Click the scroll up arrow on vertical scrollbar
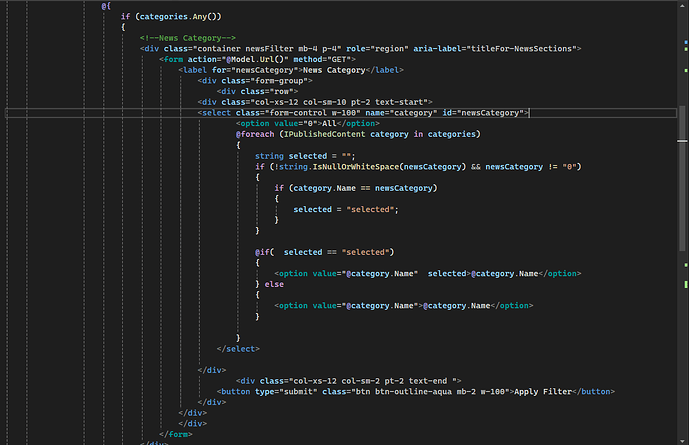 click(x=682, y=5)
